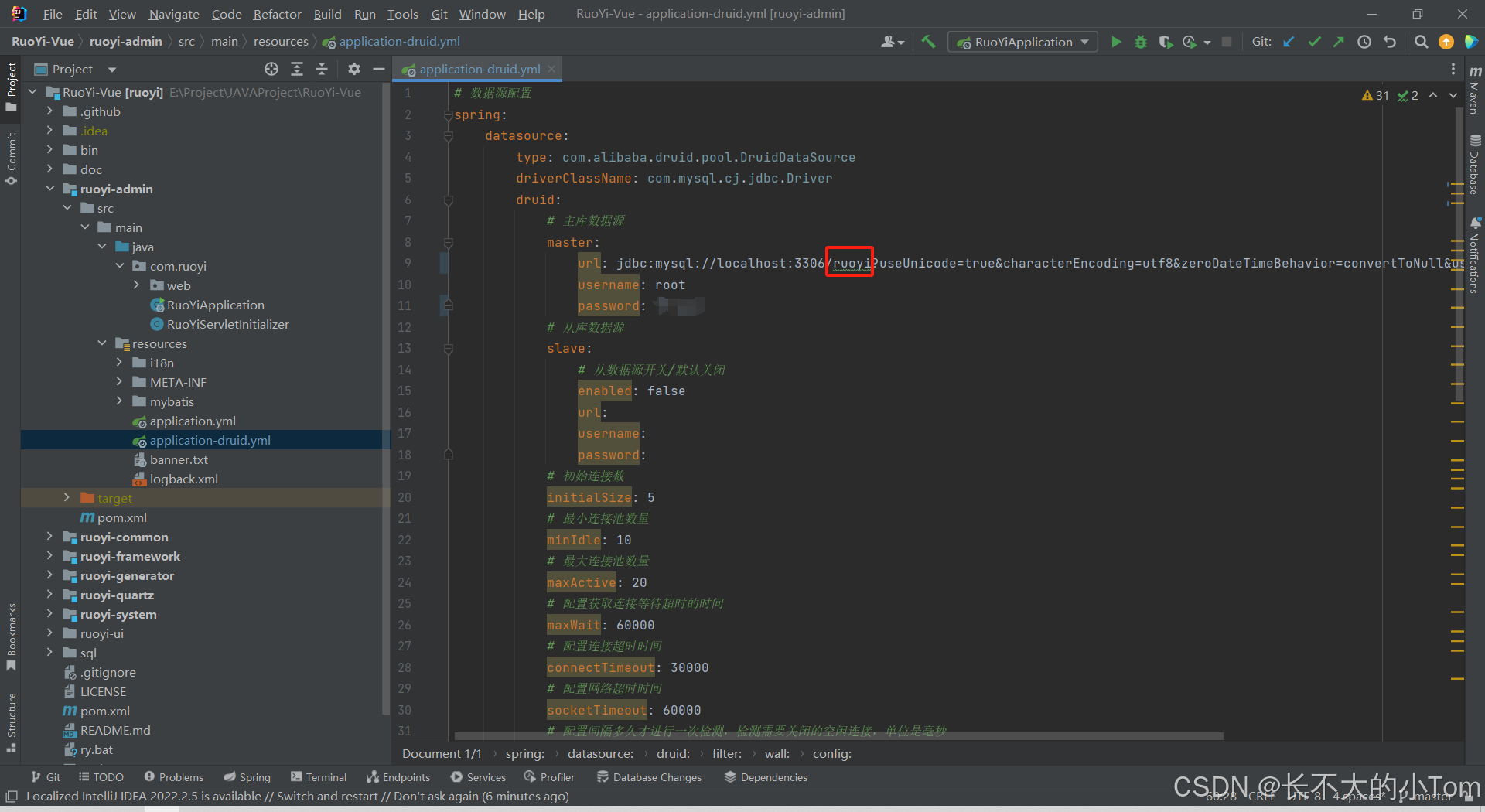Open the Dependencies tool window
Screen dimensions: 1485x812
[766, 777]
